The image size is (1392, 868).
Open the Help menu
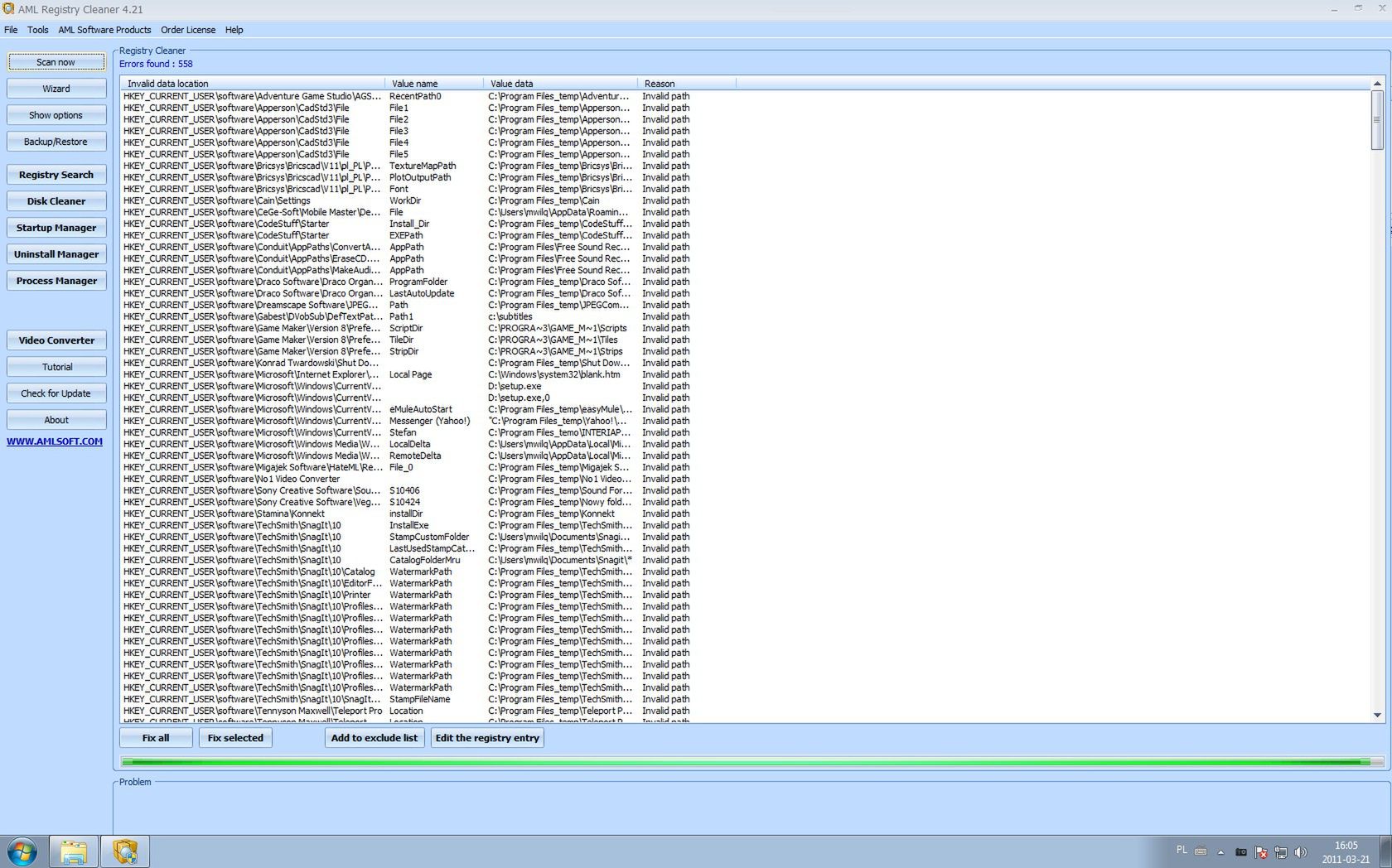point(234,30)
